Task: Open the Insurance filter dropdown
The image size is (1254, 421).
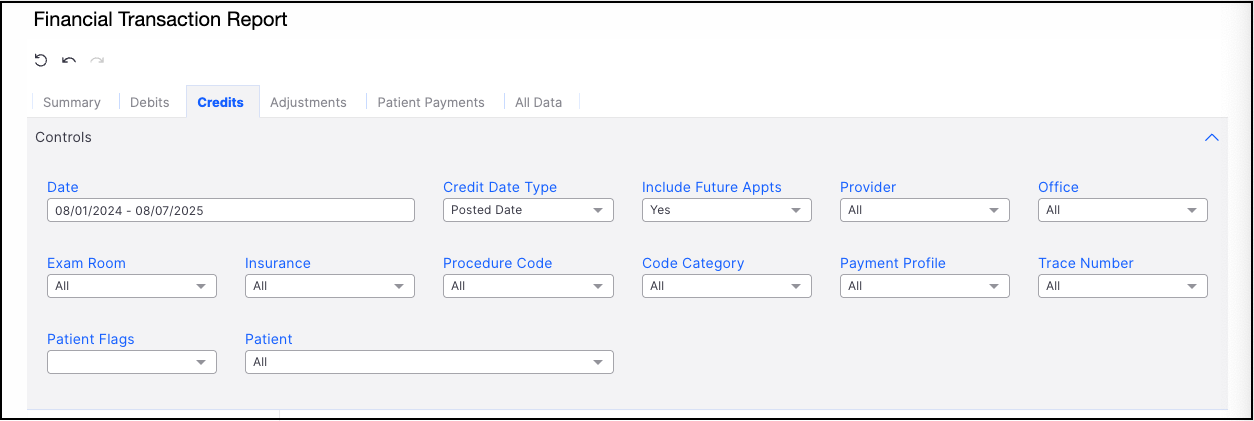Action: [329, 286]
